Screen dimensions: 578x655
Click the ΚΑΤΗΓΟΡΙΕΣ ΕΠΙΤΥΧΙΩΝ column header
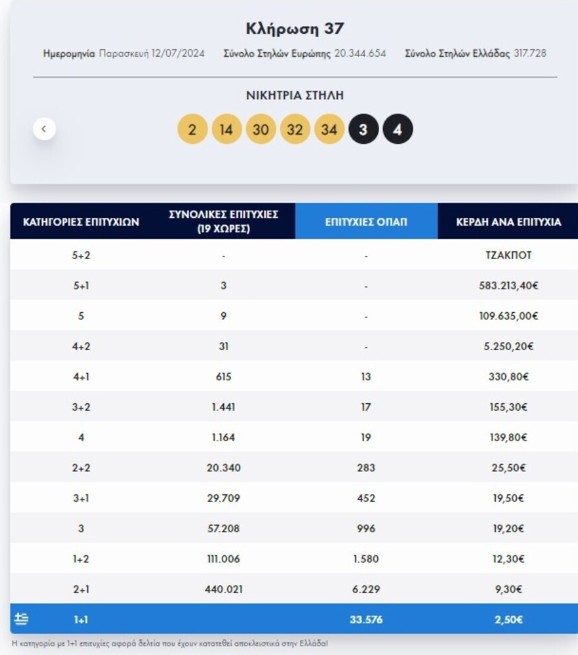[81, 221]
